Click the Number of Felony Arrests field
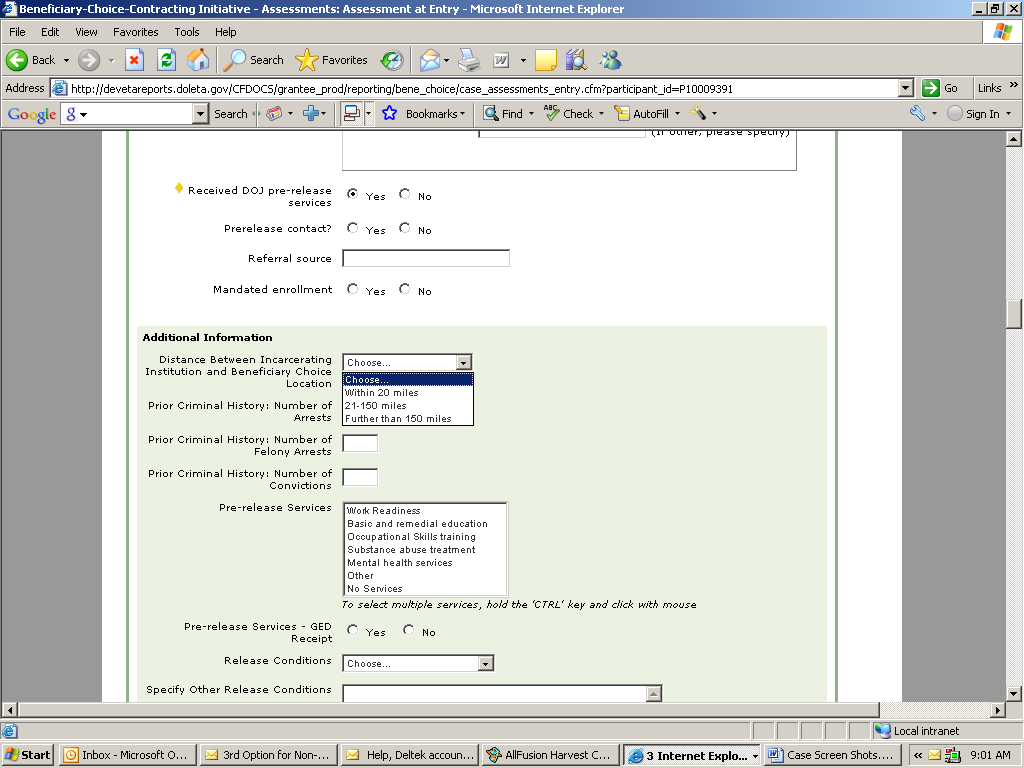The height and width of the screenshot is (768, 1024). click(x=360, y=443)
